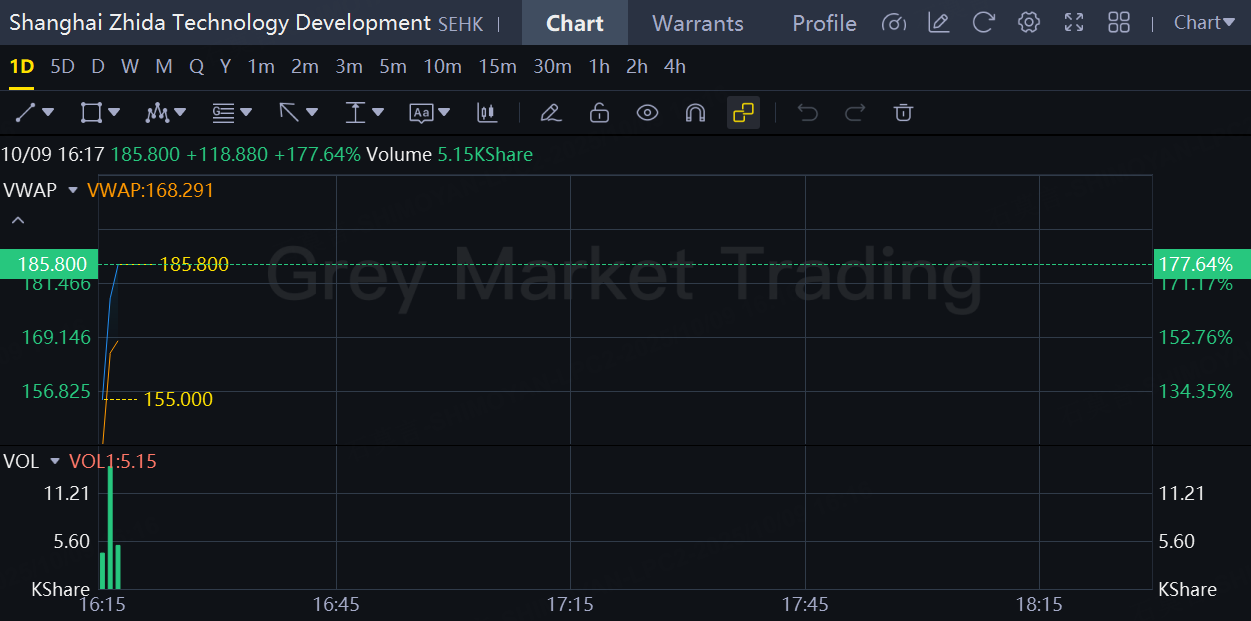Toggle the drawing lock icon
Viewport: 1251px width, 621px height.
[x=599, y=113]
